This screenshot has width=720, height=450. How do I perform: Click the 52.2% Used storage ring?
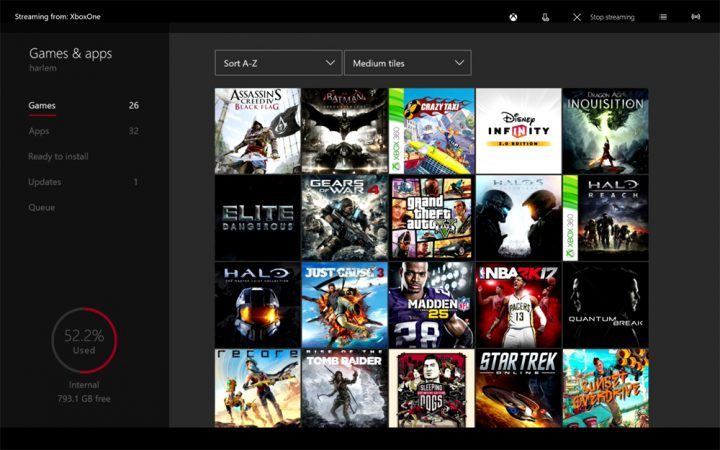[84, 341]
